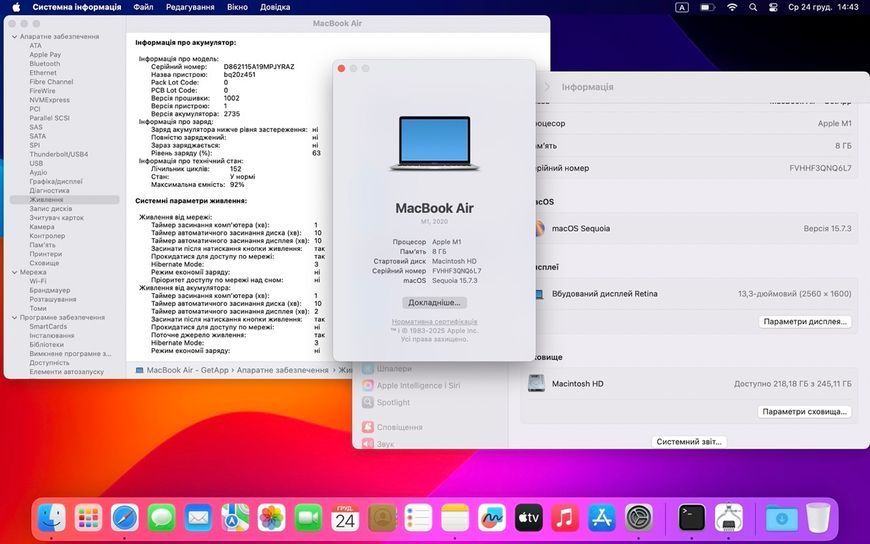
Task: Click the input source A indicator
Action: pyautogui.click(x=682, y=7)
